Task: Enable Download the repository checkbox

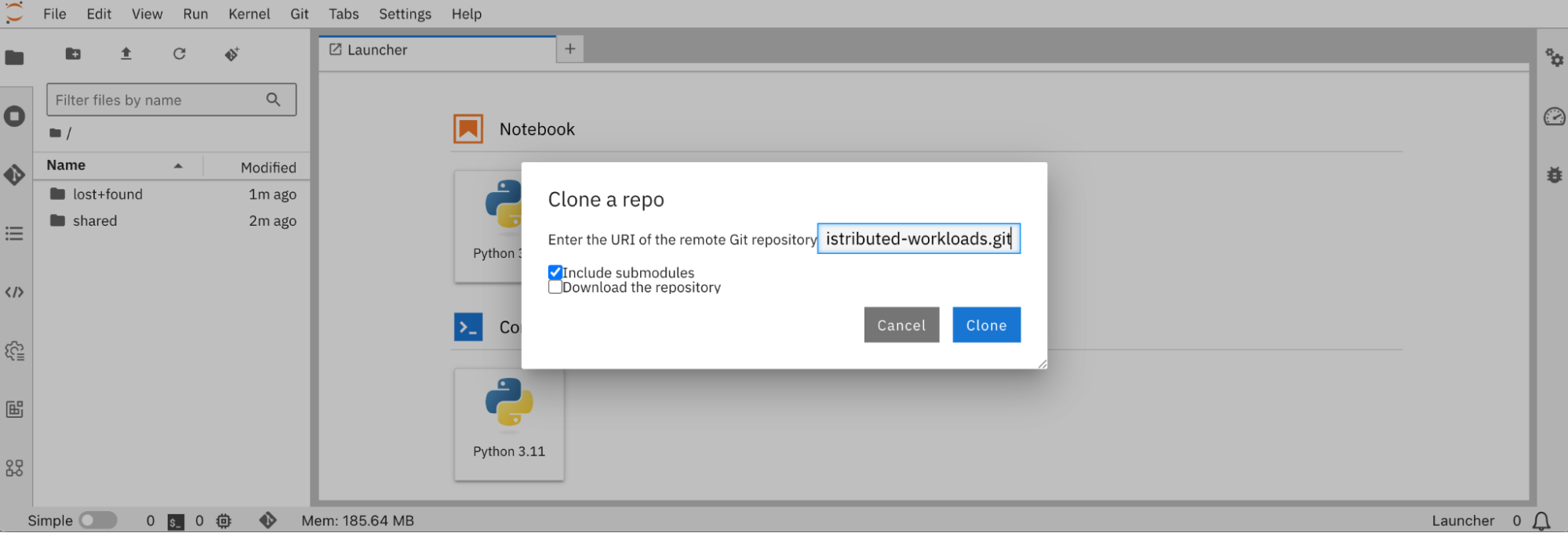Action: click(555, 287)
